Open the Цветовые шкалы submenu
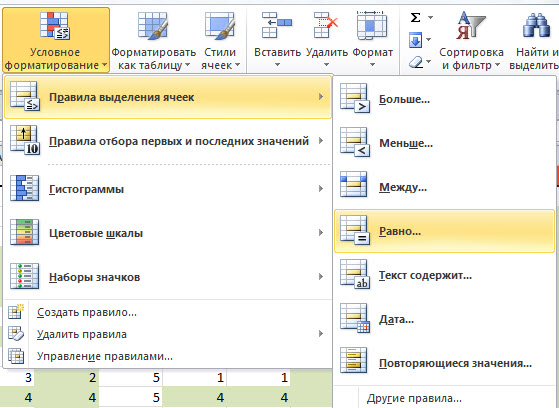Screen dimensions: 559x408 [168, 233]
